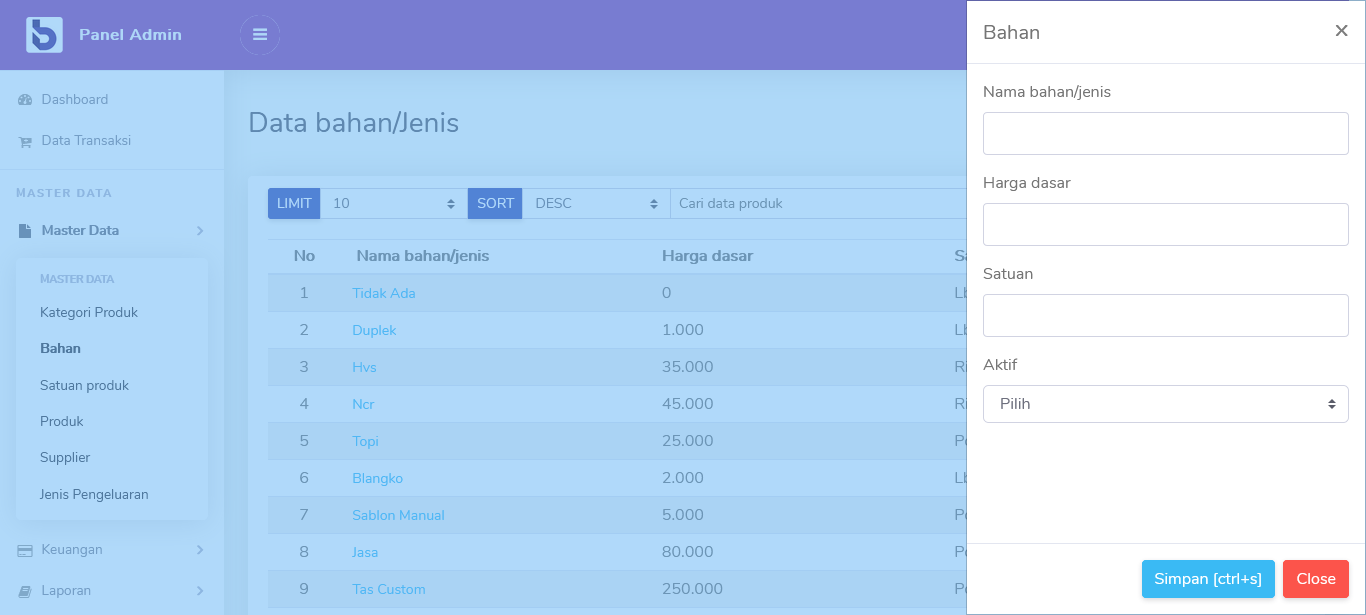The height and width of the screenshot is (615, 1366).
Task: Open the Jenis Pengeluaran menu item
Action: [94, 495]
